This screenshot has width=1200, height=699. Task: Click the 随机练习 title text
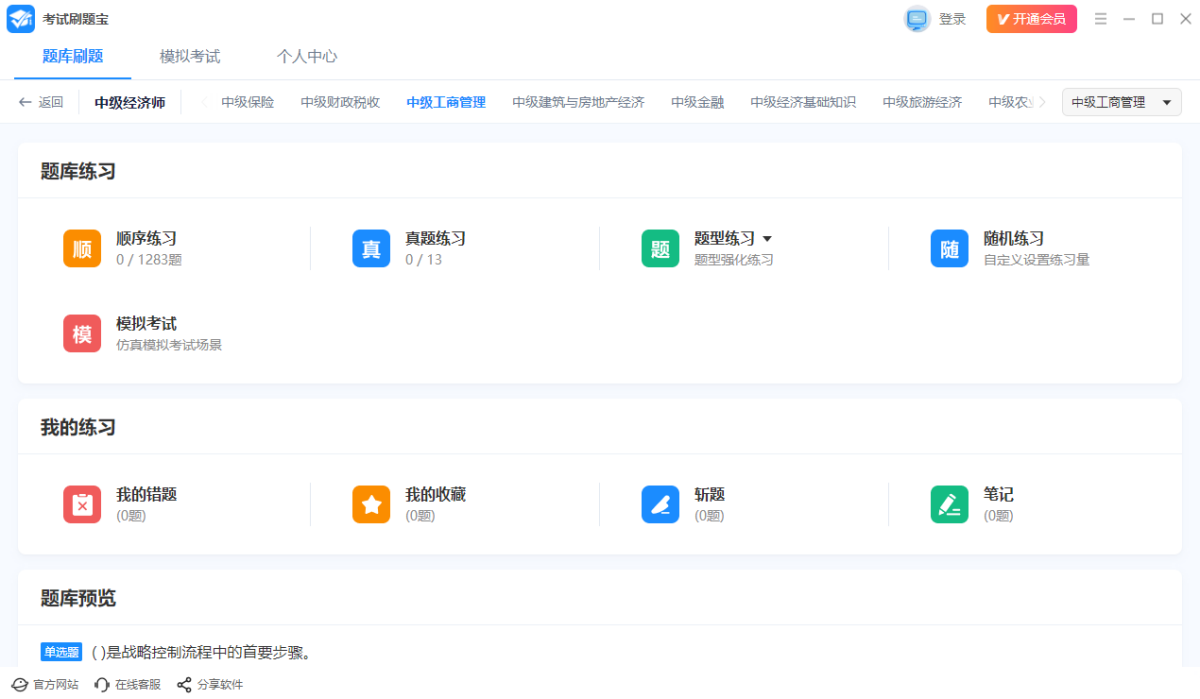[1014, 239]
